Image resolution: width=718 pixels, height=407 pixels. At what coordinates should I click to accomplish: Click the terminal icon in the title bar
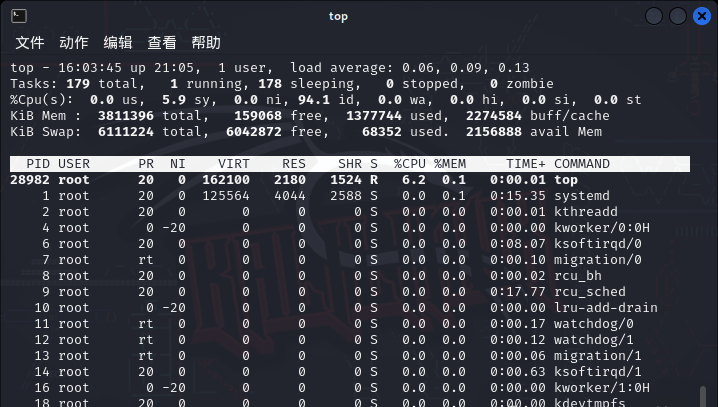pos(19,16)
